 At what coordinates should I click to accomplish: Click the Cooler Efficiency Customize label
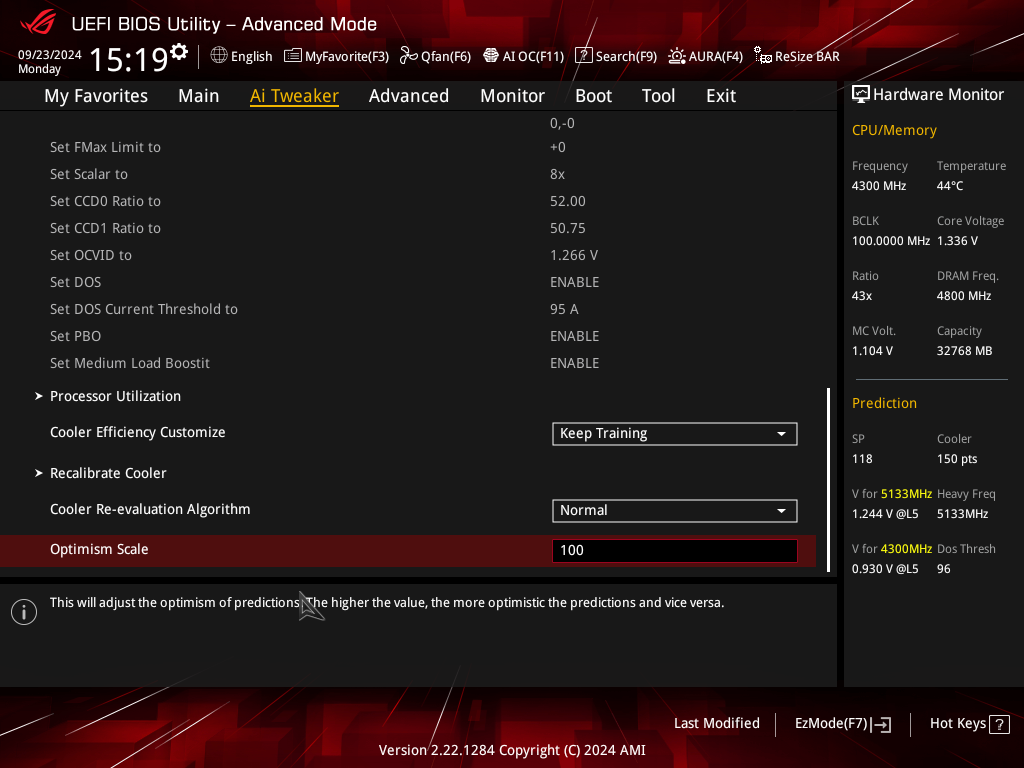tap(138, 432)
